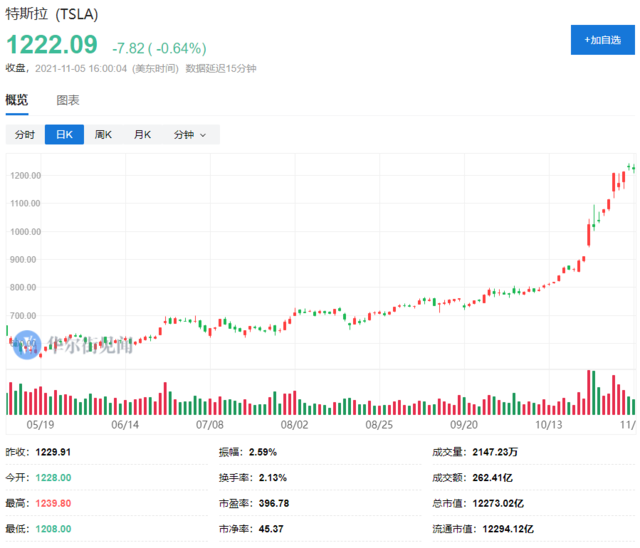Screen dimensions: 640x548
Task: Click the 1200.00 price axis label
Action: click(x=24, y=176)
